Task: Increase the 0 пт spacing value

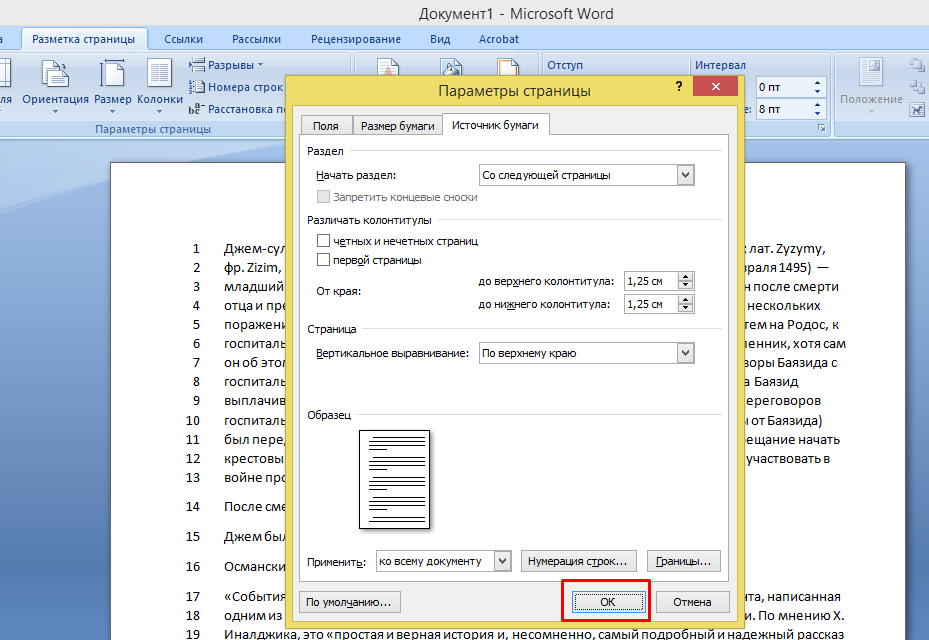Action: [x=817, y=83]
